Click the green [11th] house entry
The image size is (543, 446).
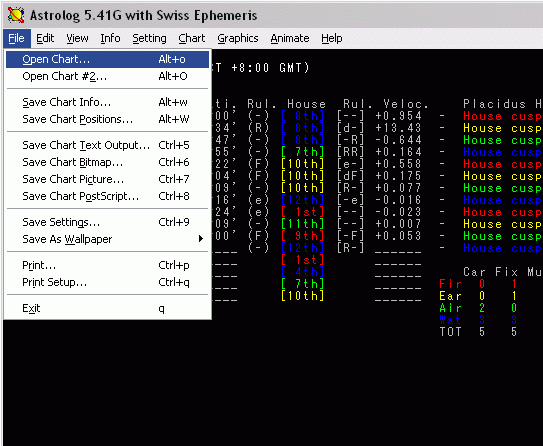click(303, 224)
